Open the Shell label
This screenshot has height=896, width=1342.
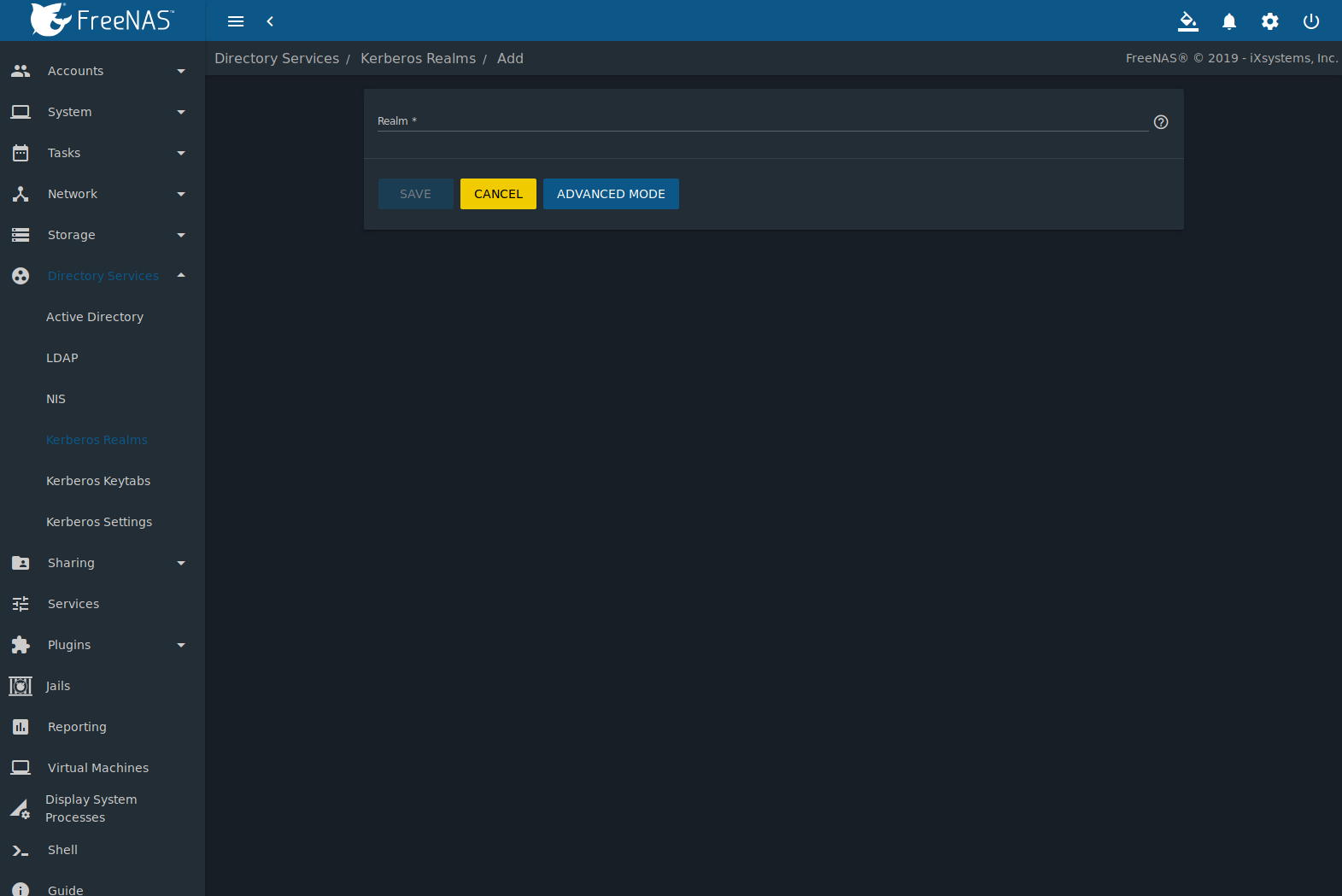click(62, 850)
